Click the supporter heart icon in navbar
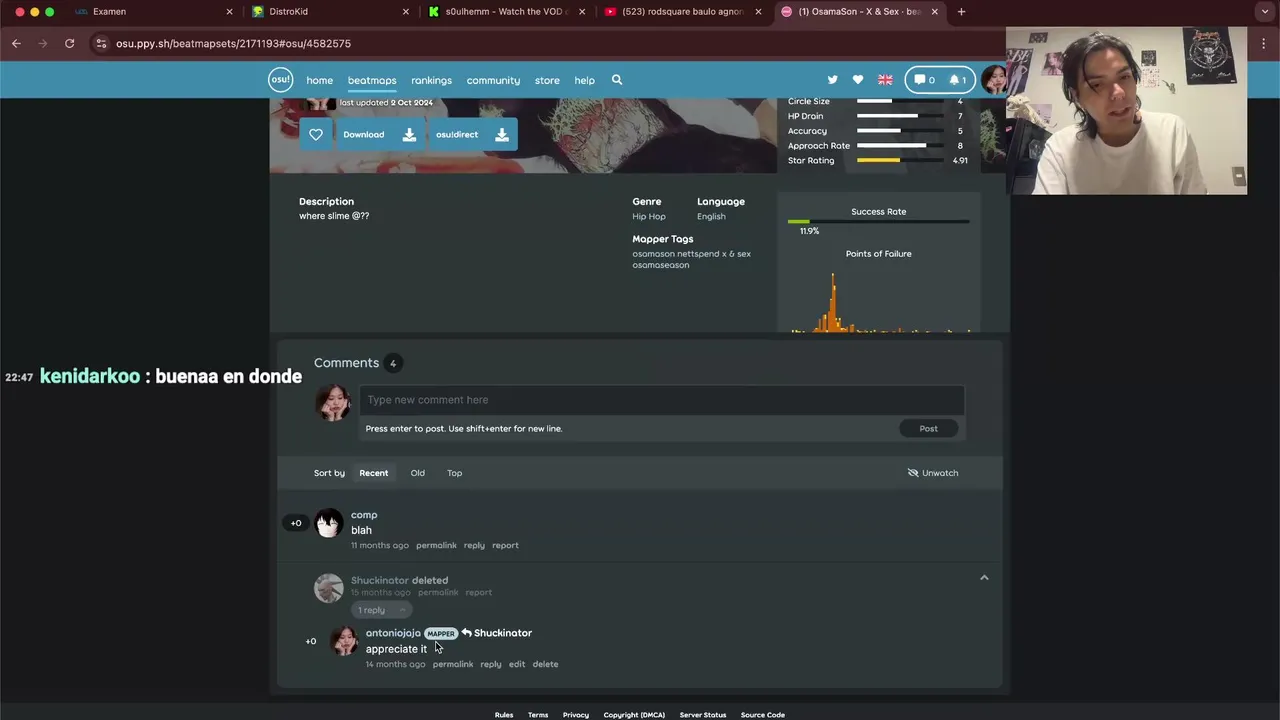The image size is (1280, 720). coord(858,80)
